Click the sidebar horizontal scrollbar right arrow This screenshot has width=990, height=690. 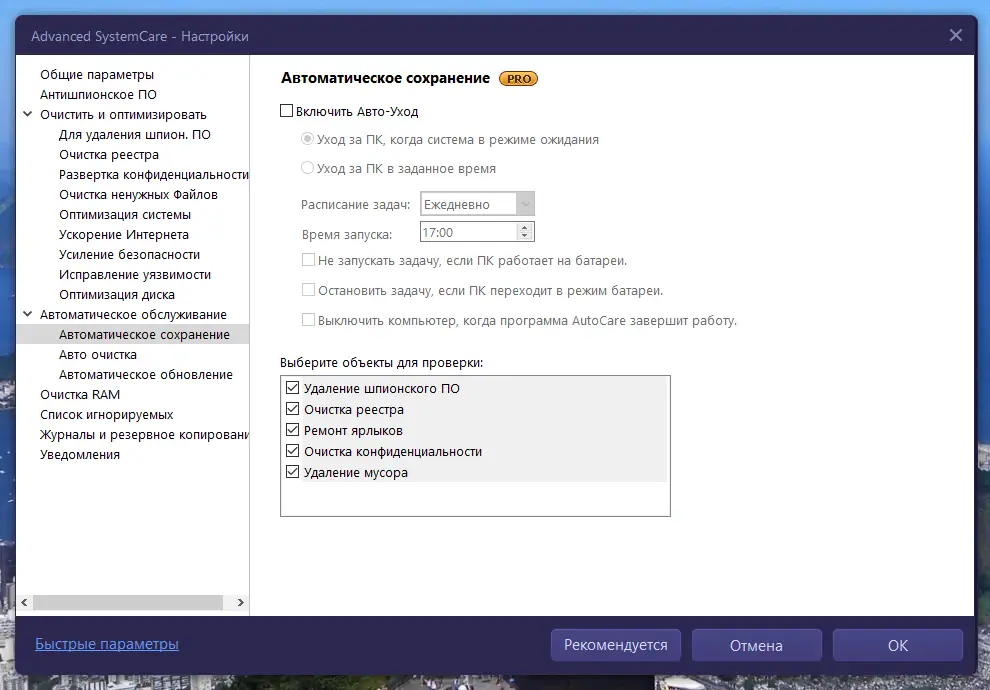coord(240,602)
